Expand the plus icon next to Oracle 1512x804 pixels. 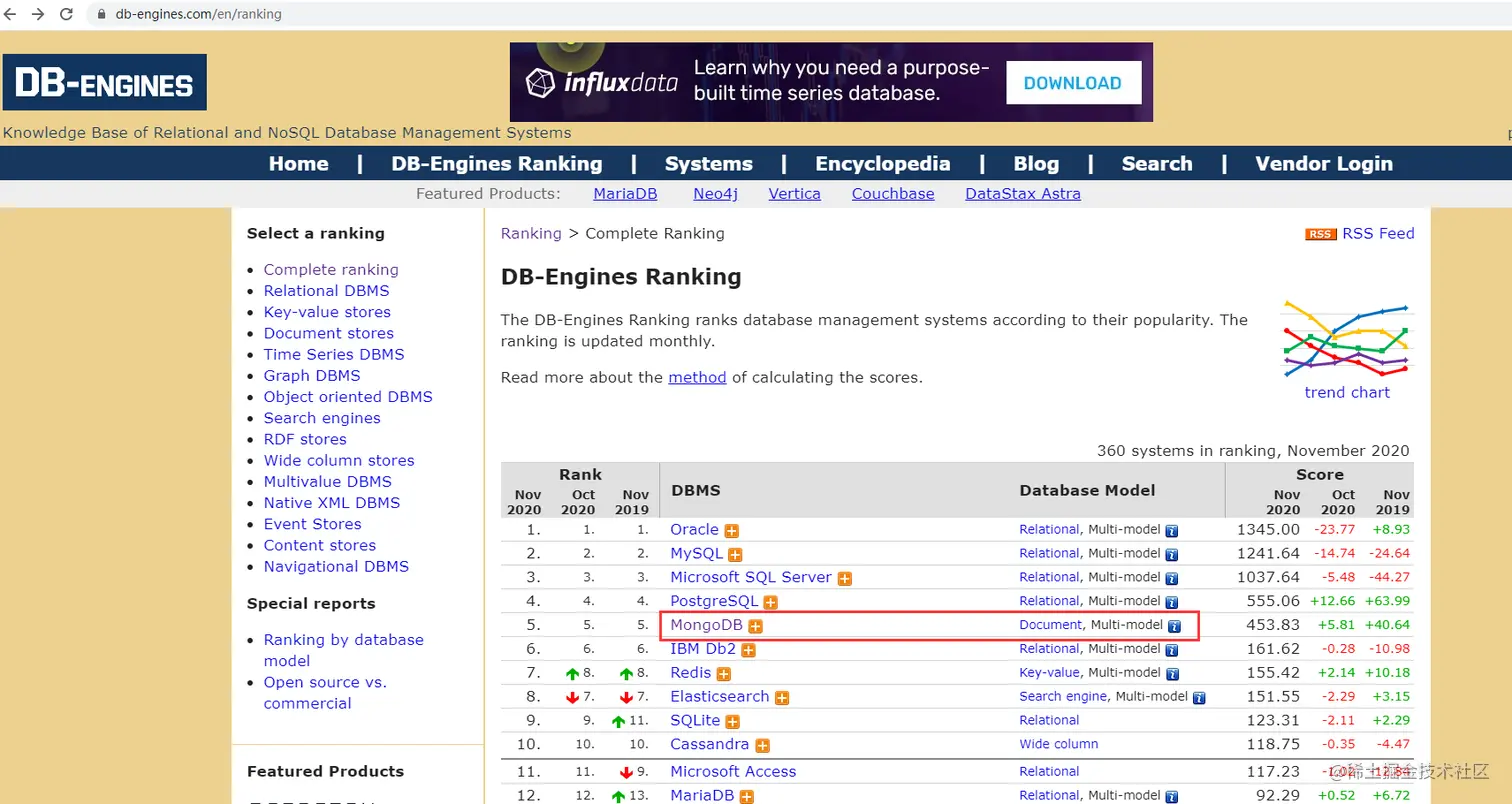pos(732,531)
